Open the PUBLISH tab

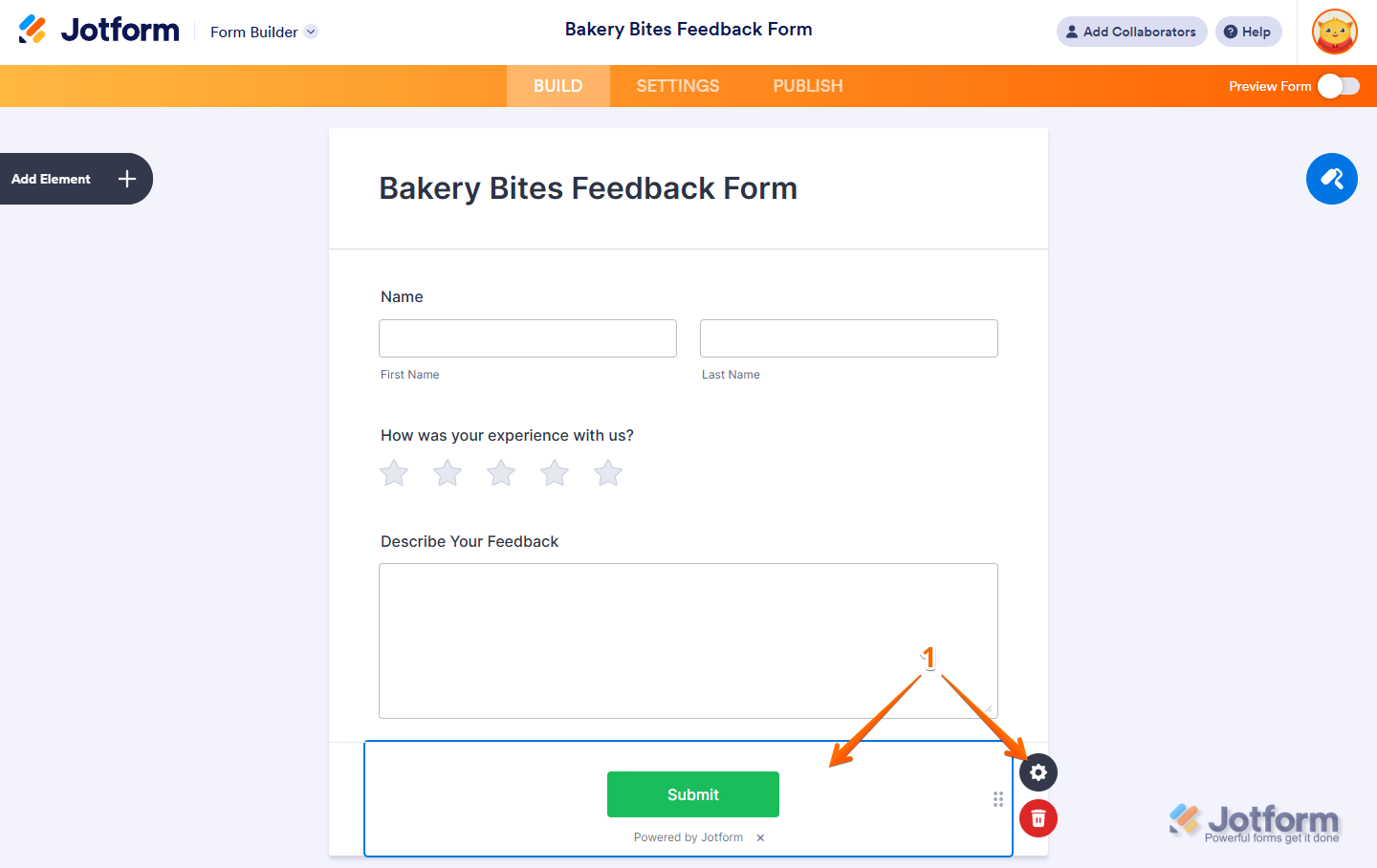[x=808, y=86]
